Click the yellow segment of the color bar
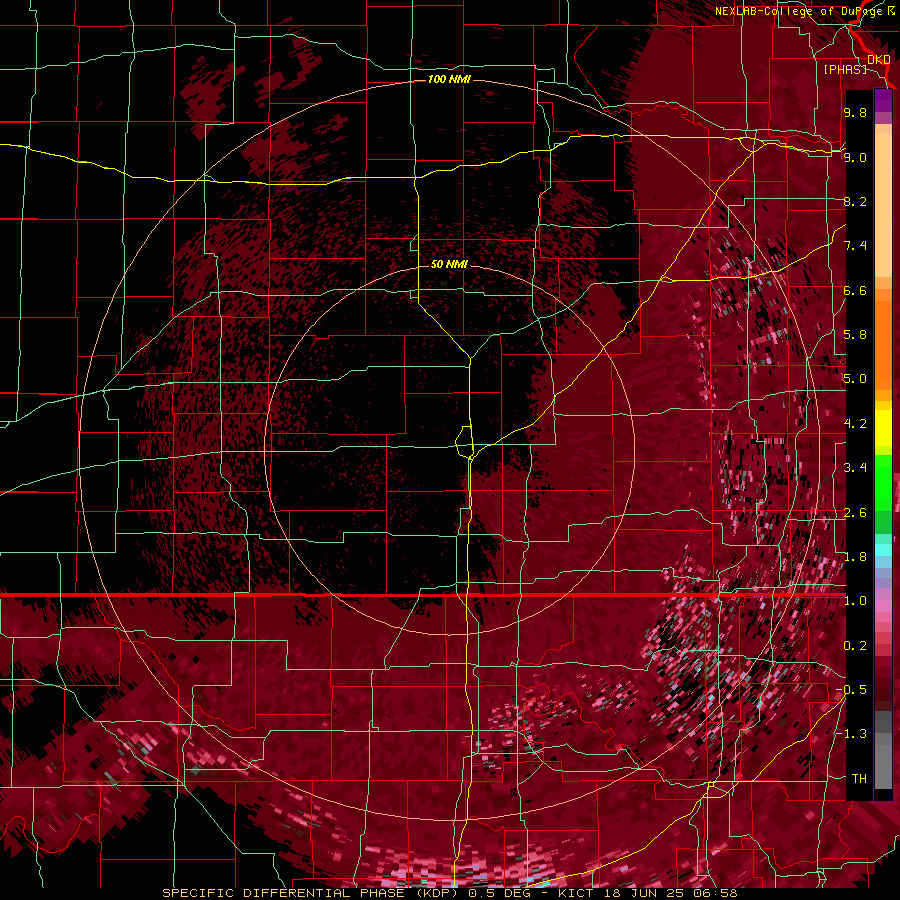 click(883, 428)
